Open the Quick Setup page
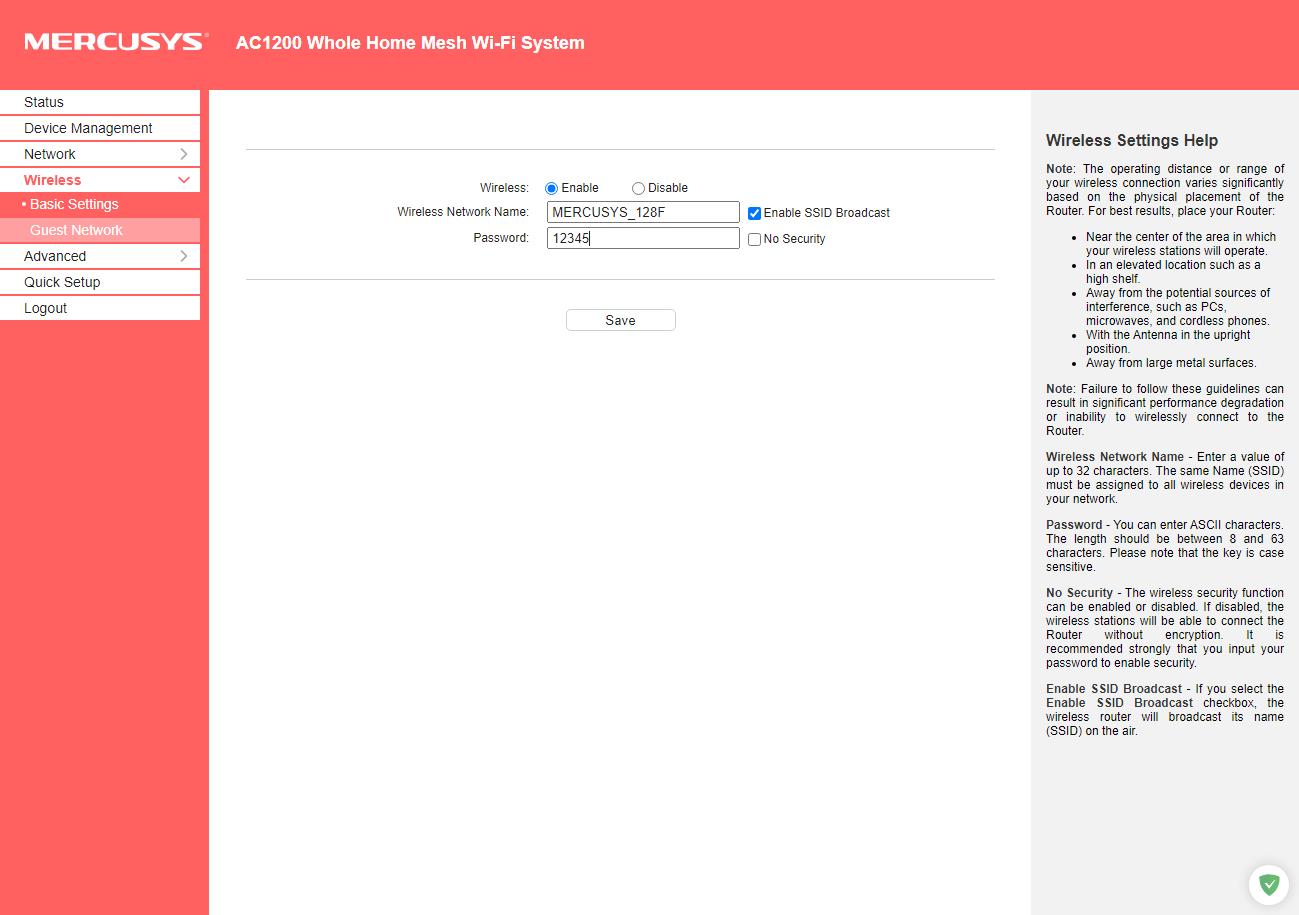Viewport: 1299px width, 915px height. [62, 282]
